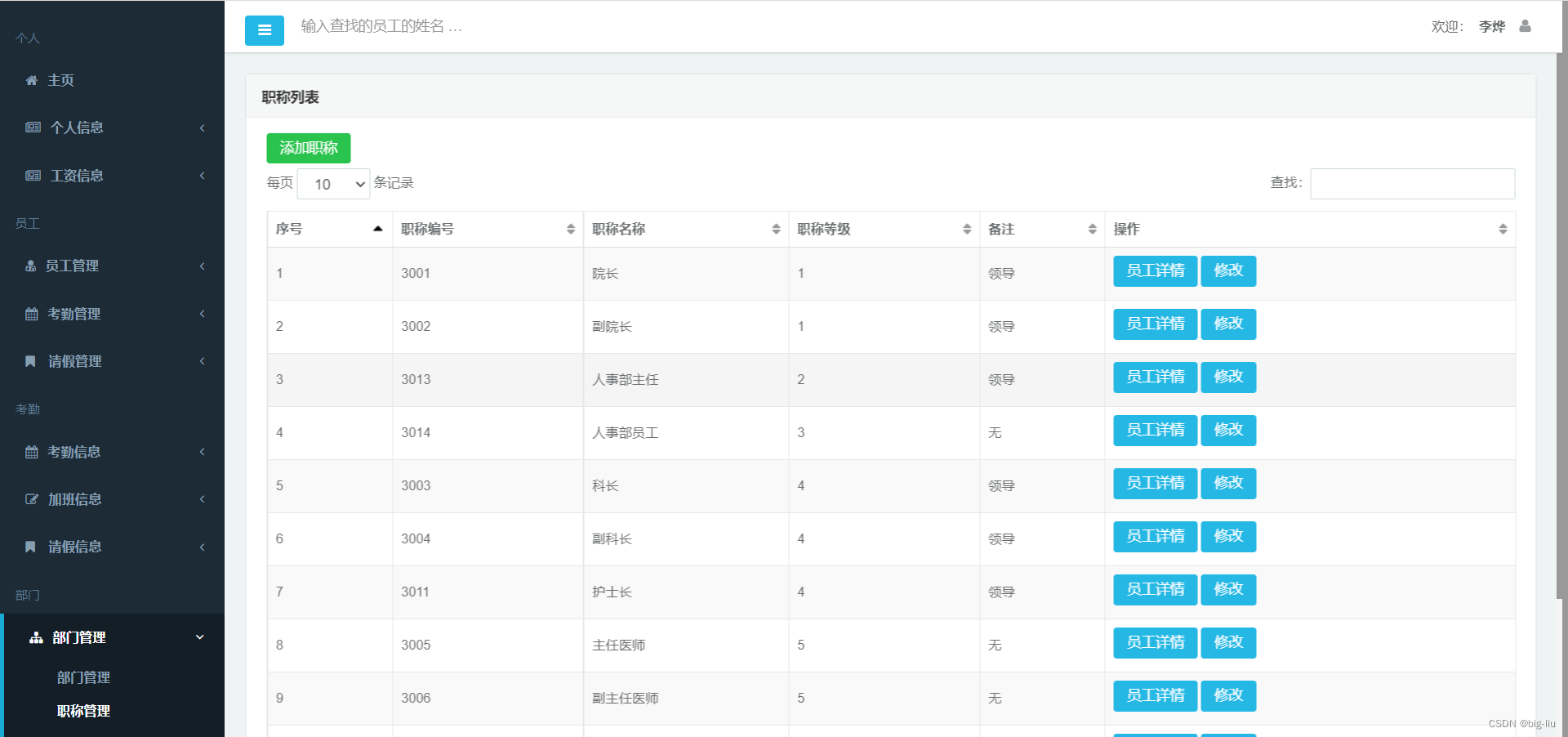This screenshot has width=1568, height=737.
Task: Click 修改 for 副院长 row
Action: [x=1228, y=324]
